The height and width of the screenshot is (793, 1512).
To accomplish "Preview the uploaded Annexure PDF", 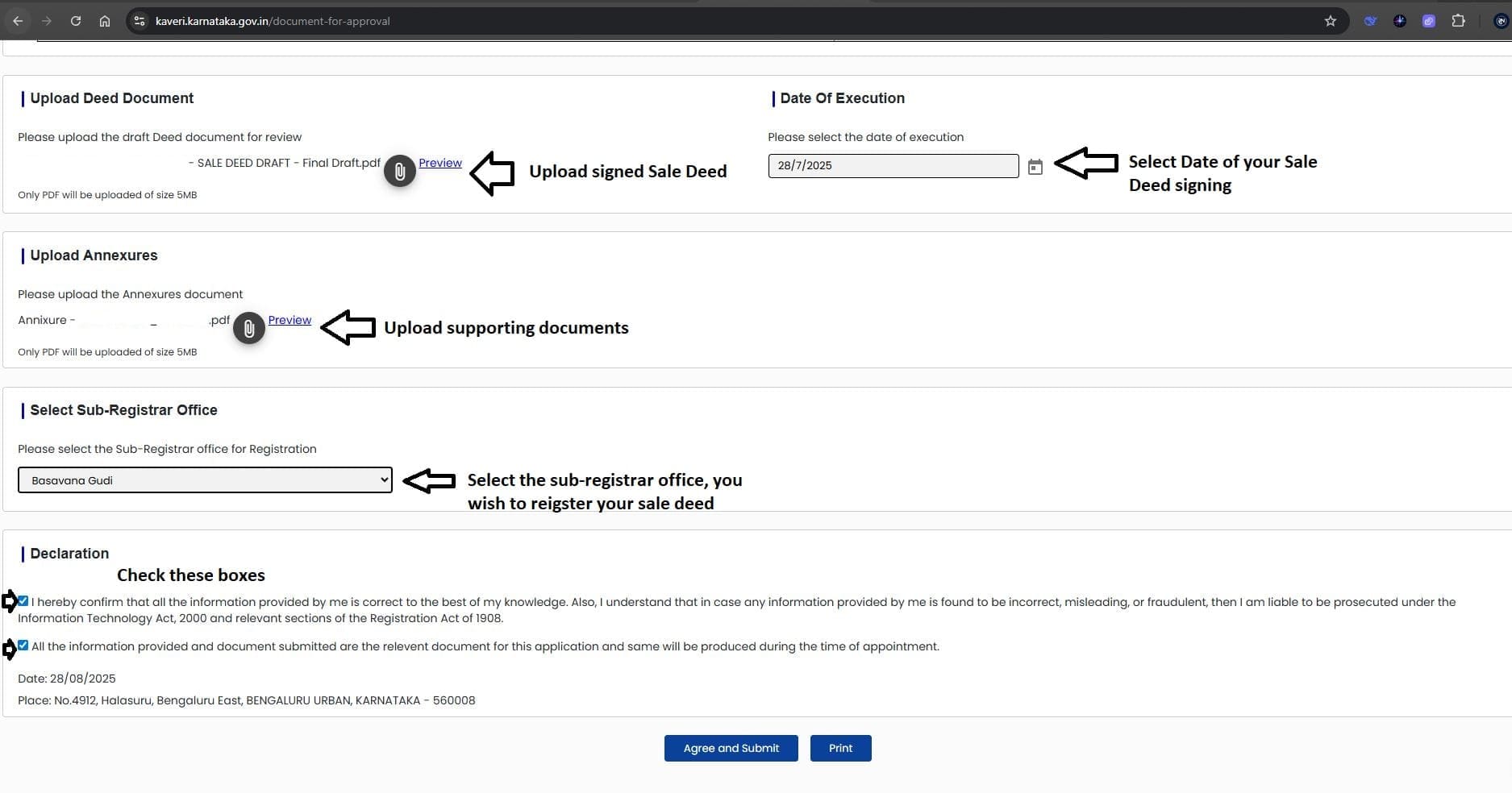I will [x=289, y=320].
